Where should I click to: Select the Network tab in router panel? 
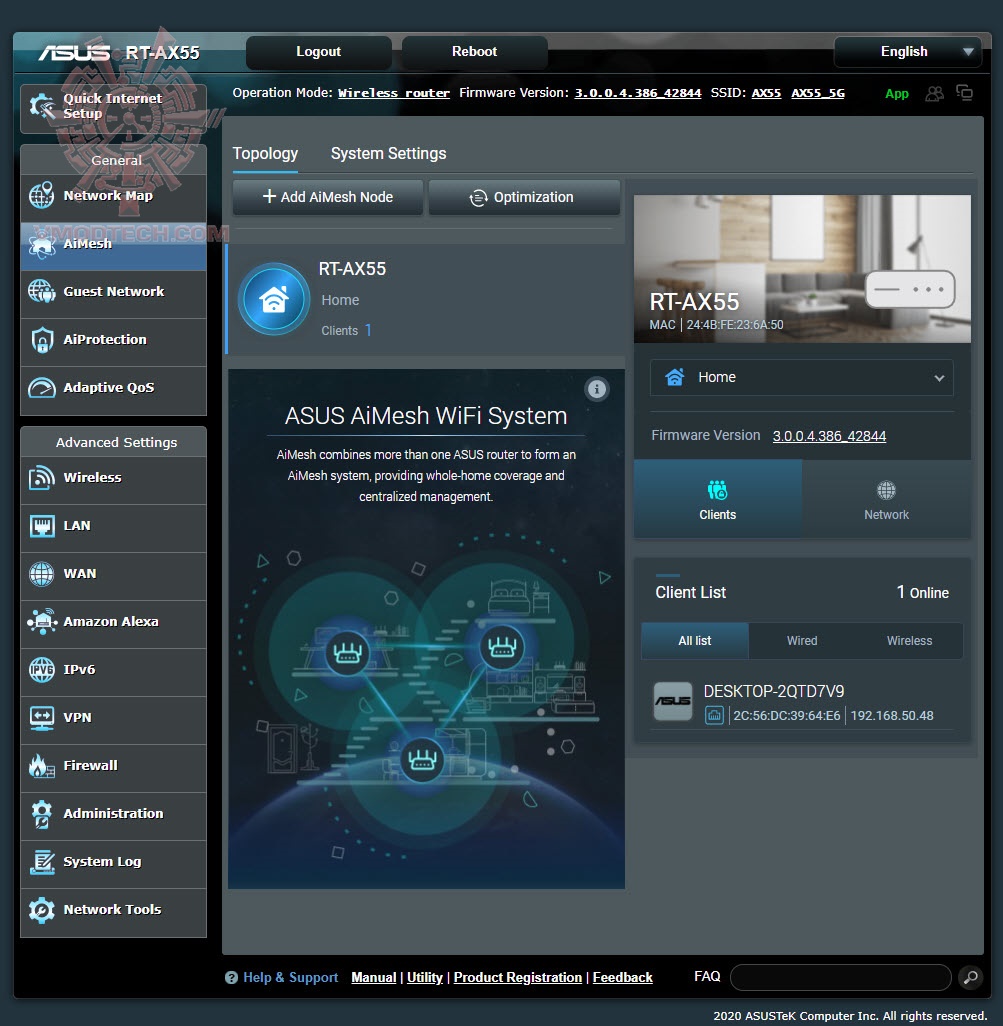(x=887, y=499)
